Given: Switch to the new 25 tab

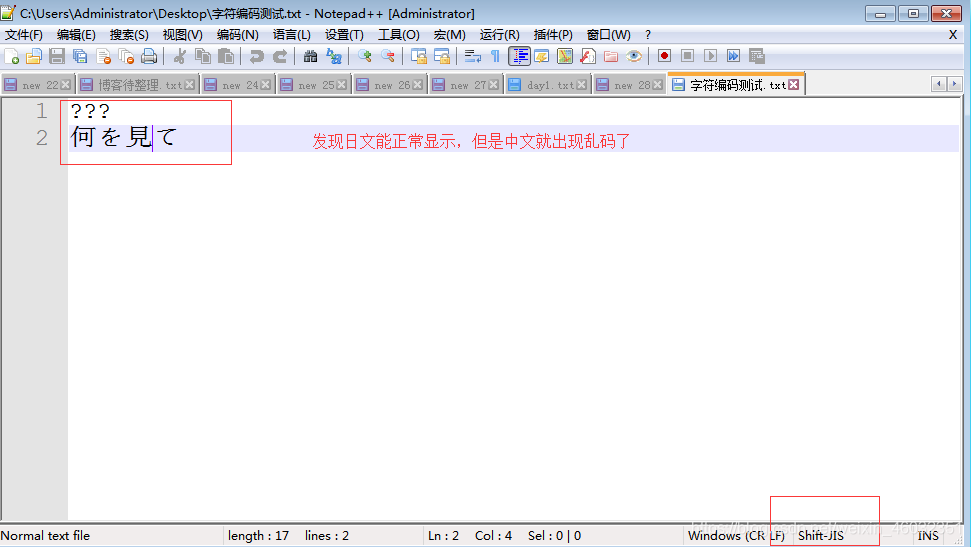Looking at the screenshot, I should 313,85.
